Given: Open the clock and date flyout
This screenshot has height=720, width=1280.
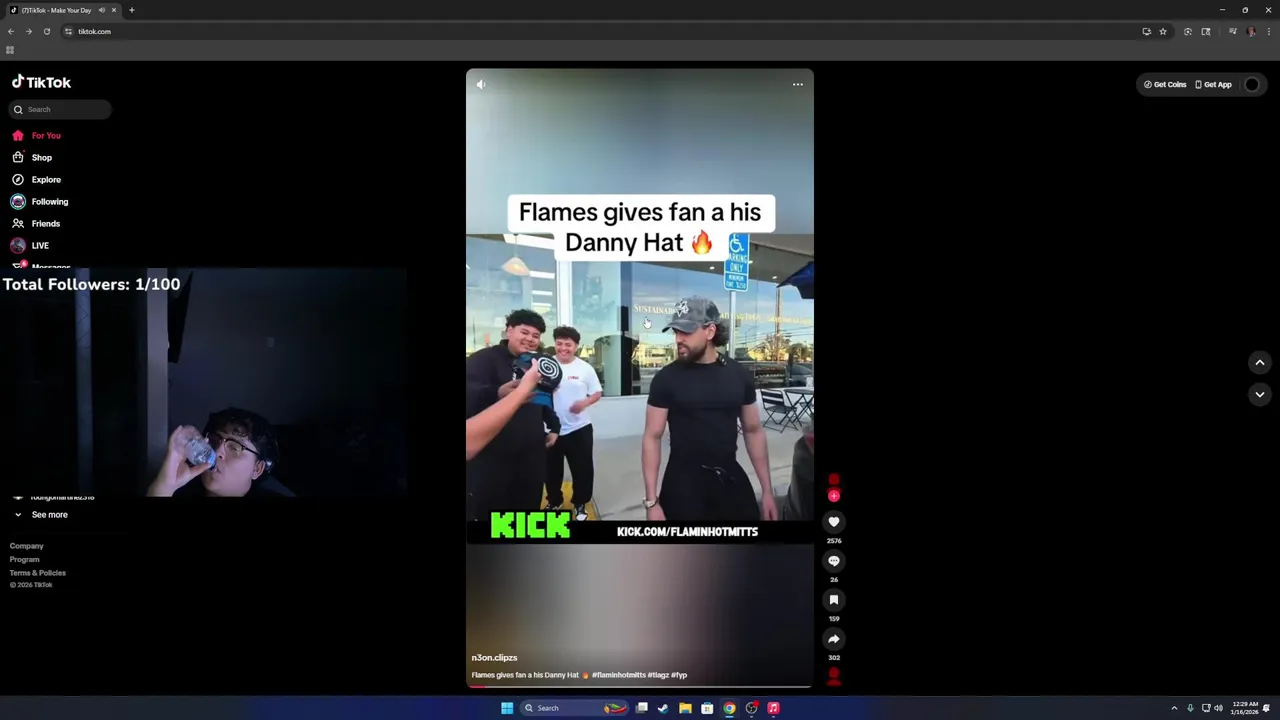Looking at the screenshot, I should (x=1245, y=708).
